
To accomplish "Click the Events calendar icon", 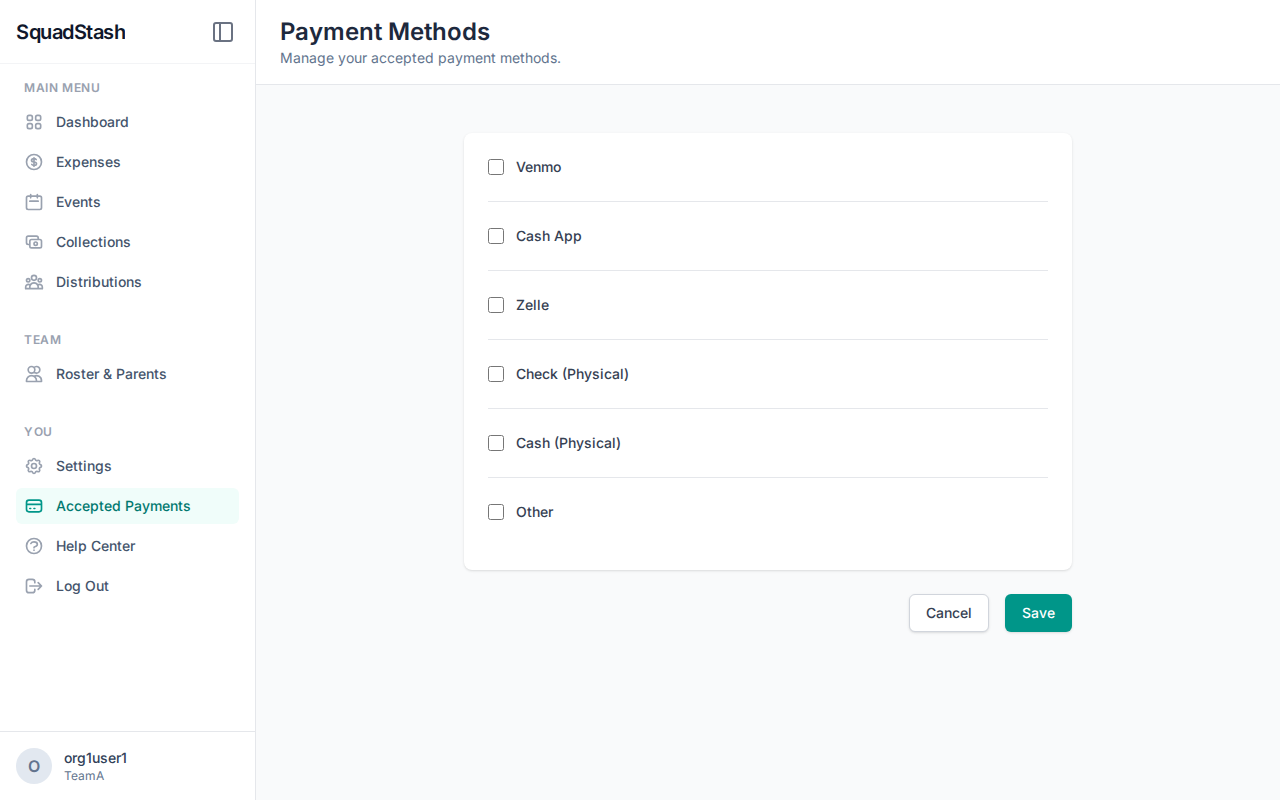I will pos(33,202).
